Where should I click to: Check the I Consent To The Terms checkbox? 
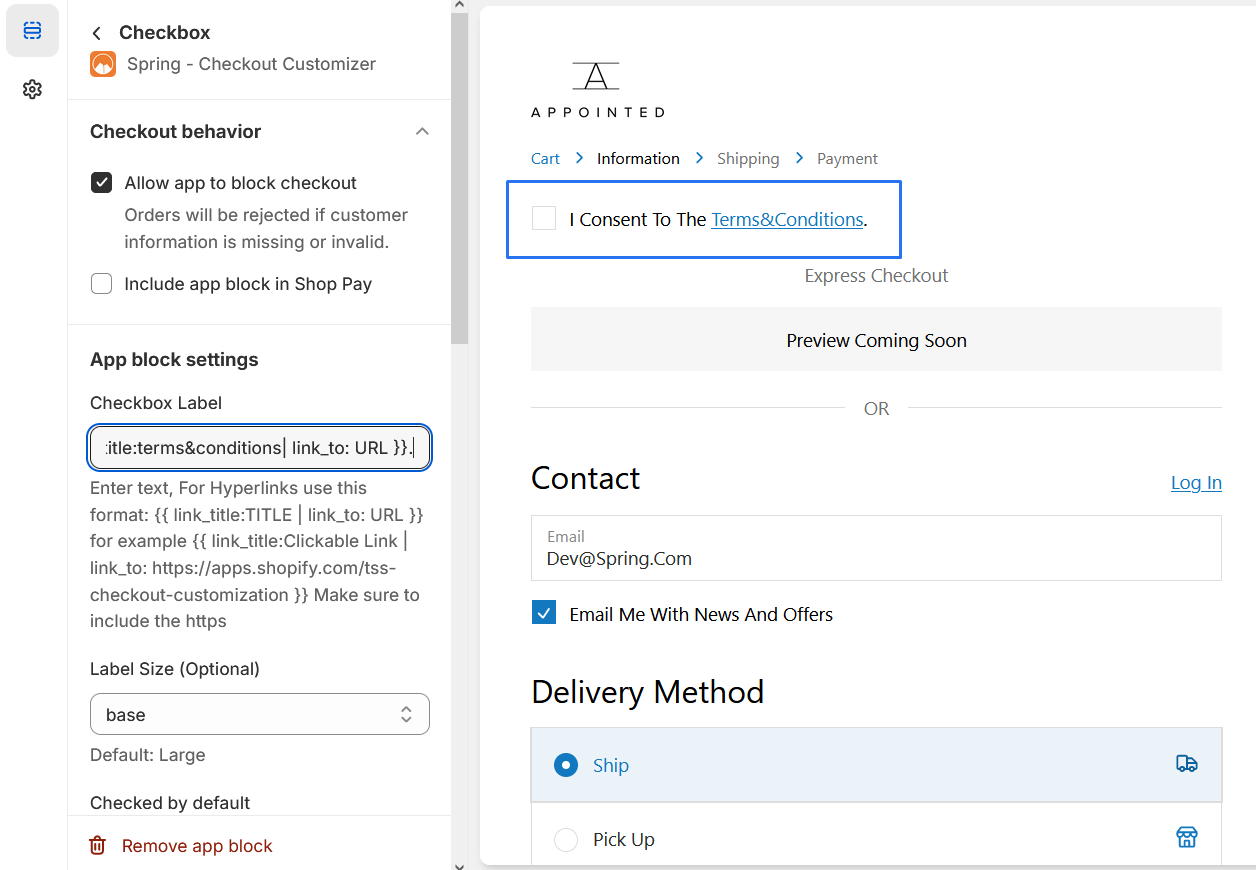(x=544, y=219)
